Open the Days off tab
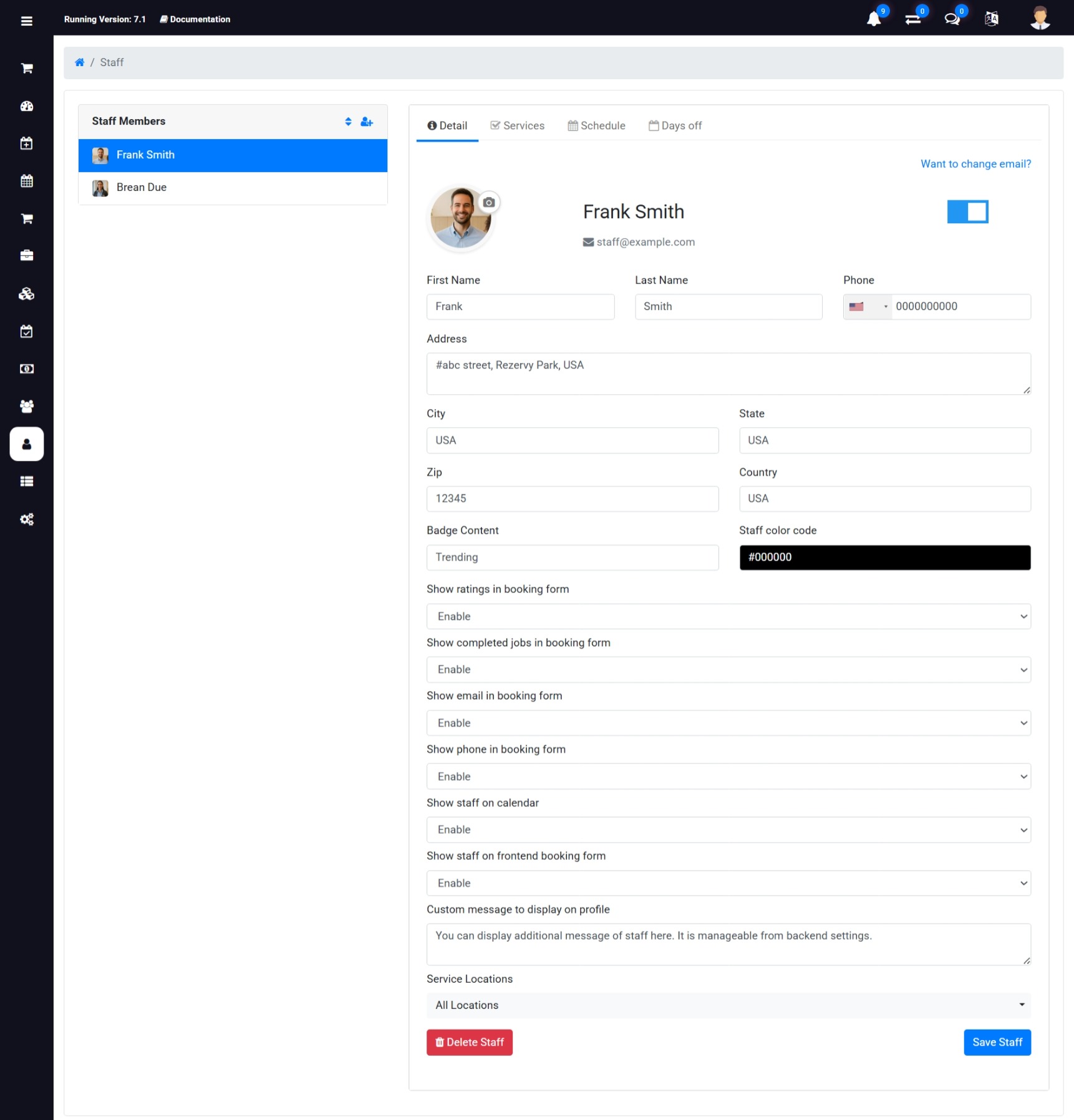 click(x=675, y=125)
